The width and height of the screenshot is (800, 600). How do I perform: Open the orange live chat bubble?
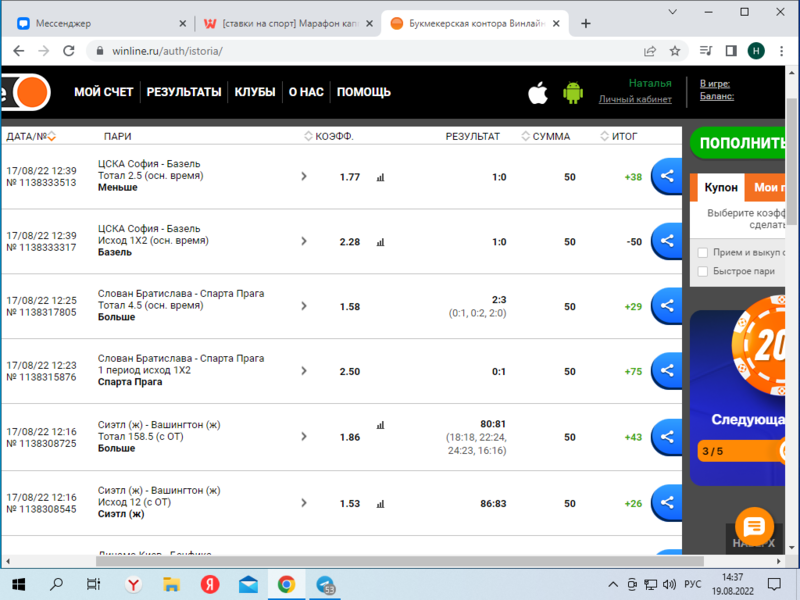(x=754, y=526)
